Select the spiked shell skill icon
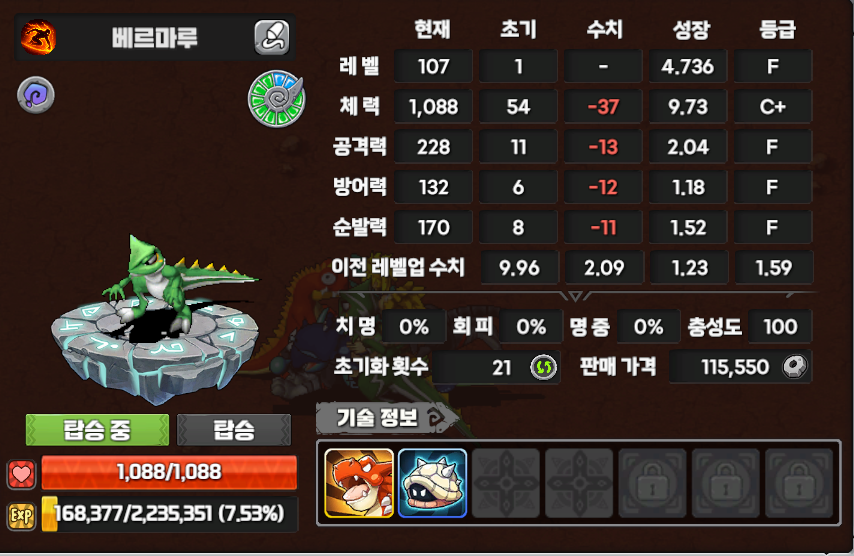This screenshot has height=556, width=854. (432, 483)
